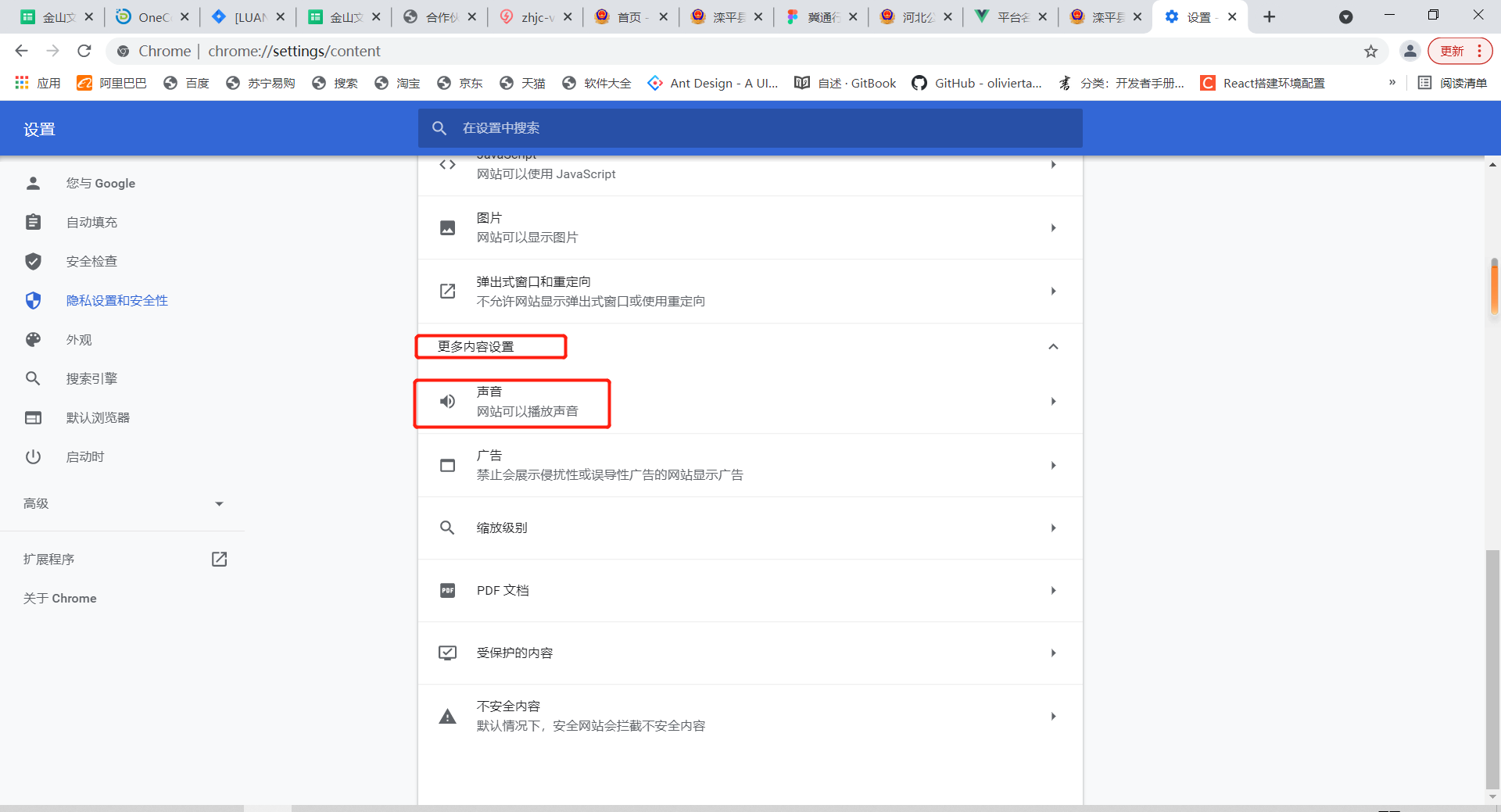Open the 广告 ads setting arrow
This screenshot has width=1501, height=812.
1054,465
